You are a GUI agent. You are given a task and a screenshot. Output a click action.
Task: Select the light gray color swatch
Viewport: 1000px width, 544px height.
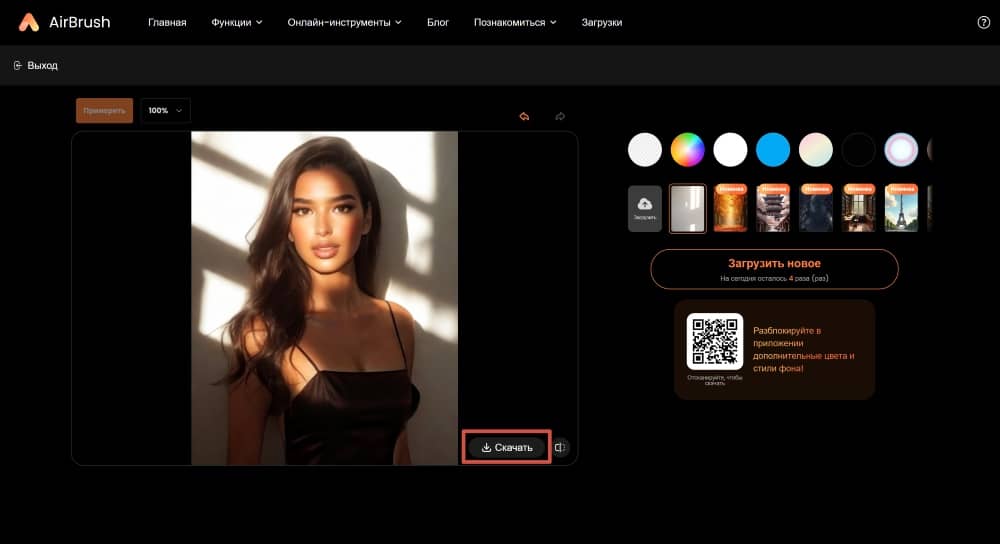pyautogui.click(x=645, y=150)
